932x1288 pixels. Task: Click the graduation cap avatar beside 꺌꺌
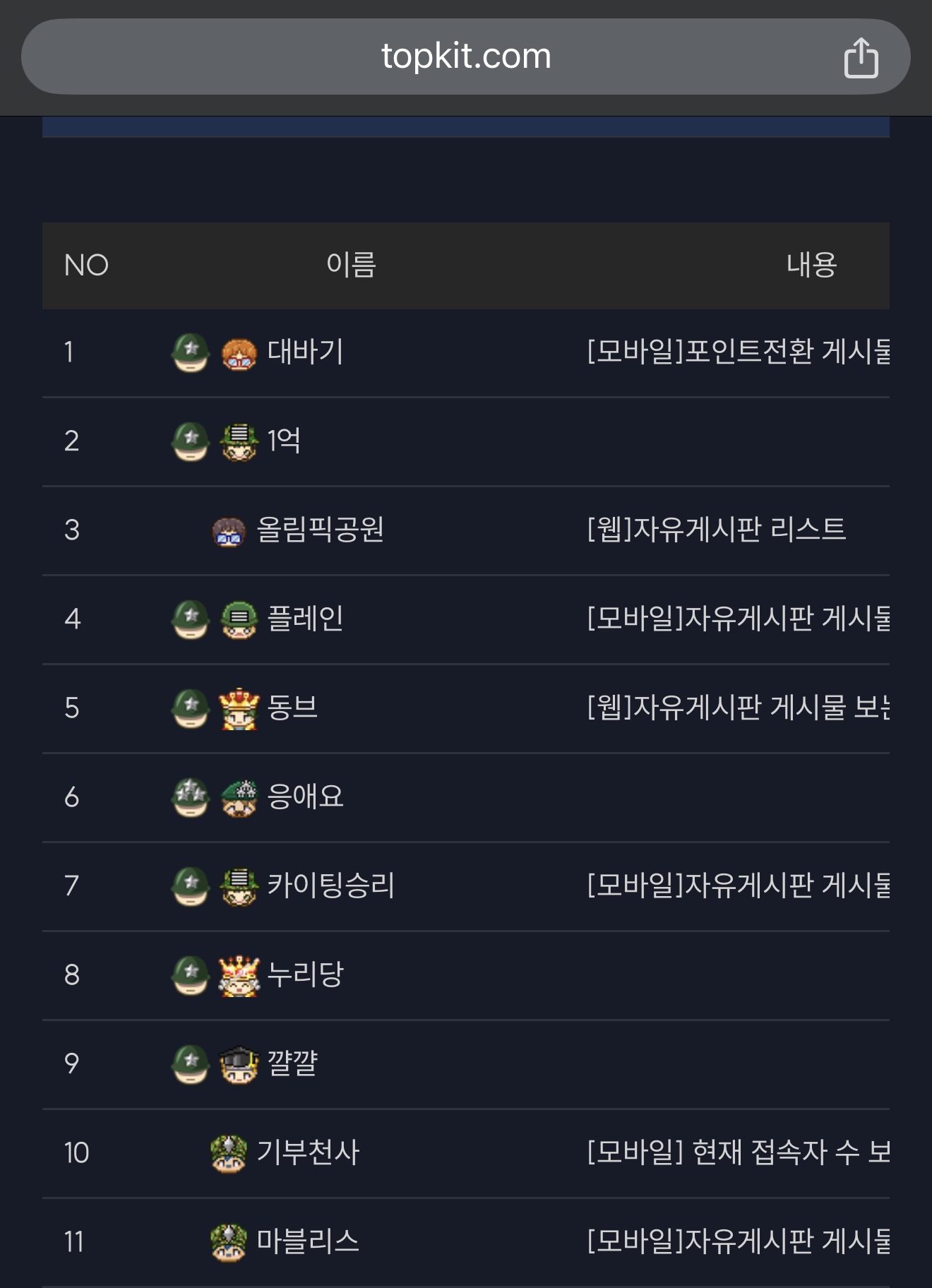point(239,1064)
